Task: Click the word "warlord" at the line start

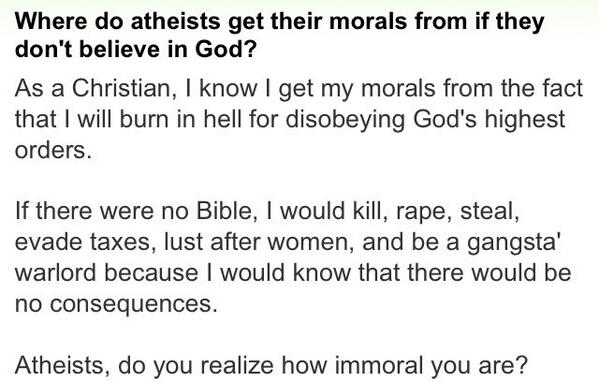Action: point(55,273)
